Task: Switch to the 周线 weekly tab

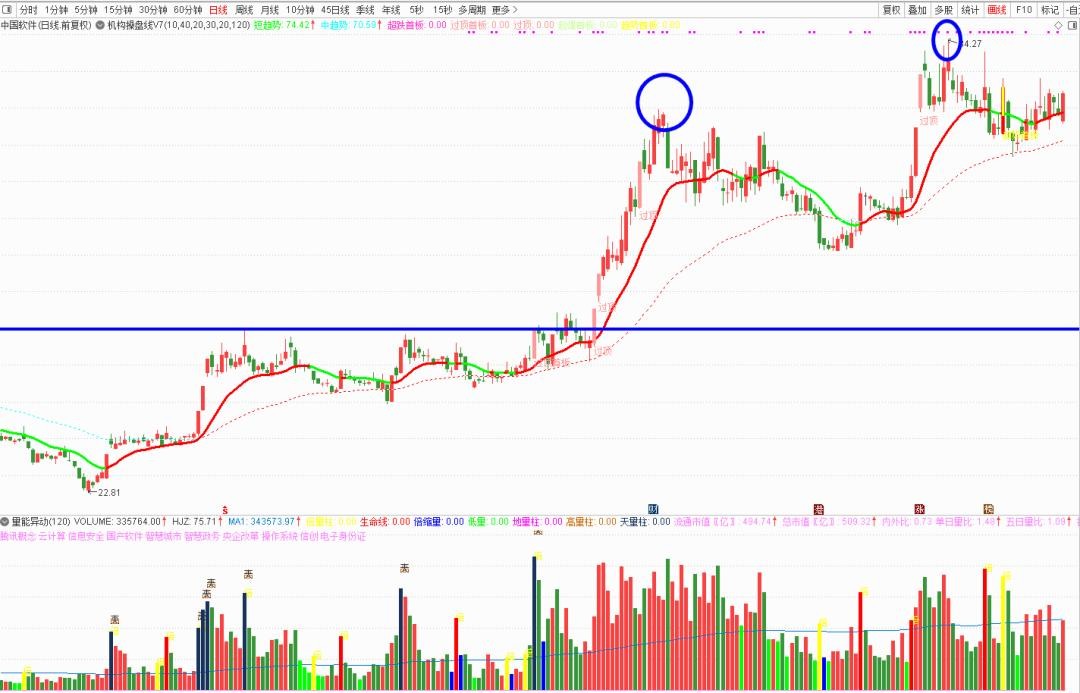Action: [244, 10]
